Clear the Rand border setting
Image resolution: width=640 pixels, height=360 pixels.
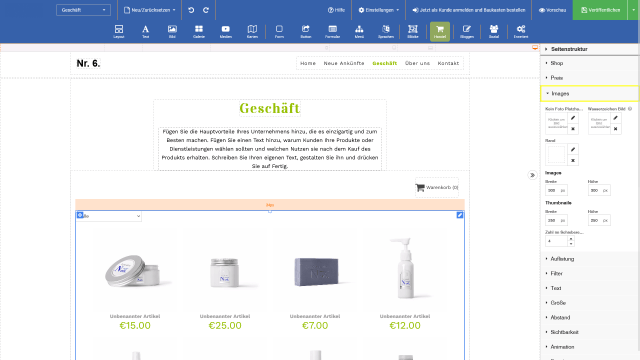pos(573,160)
